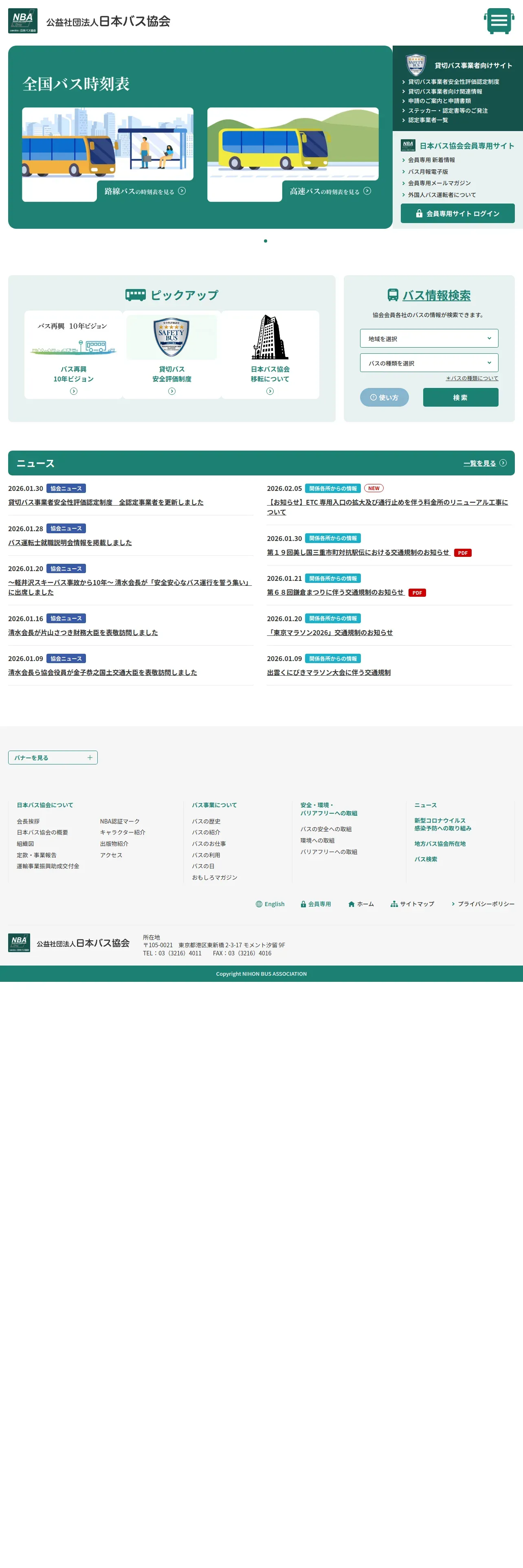This screenshot has height=1568, width=523.
Task: Open 出雲くにびきマラソン大会に伴う交通規制 link
Action: [329, 672]
